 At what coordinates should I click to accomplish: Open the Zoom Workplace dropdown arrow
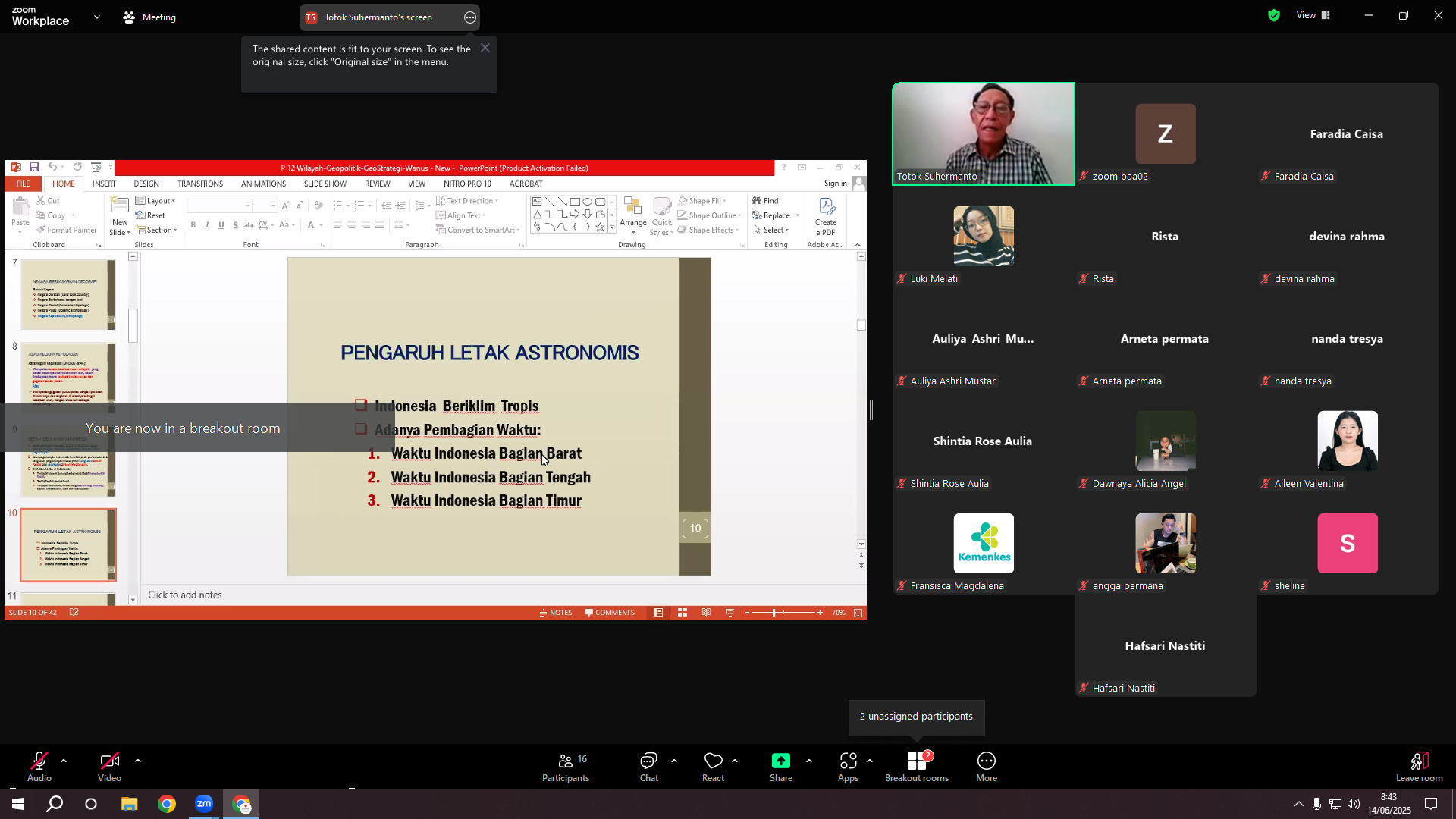point(97,17)
